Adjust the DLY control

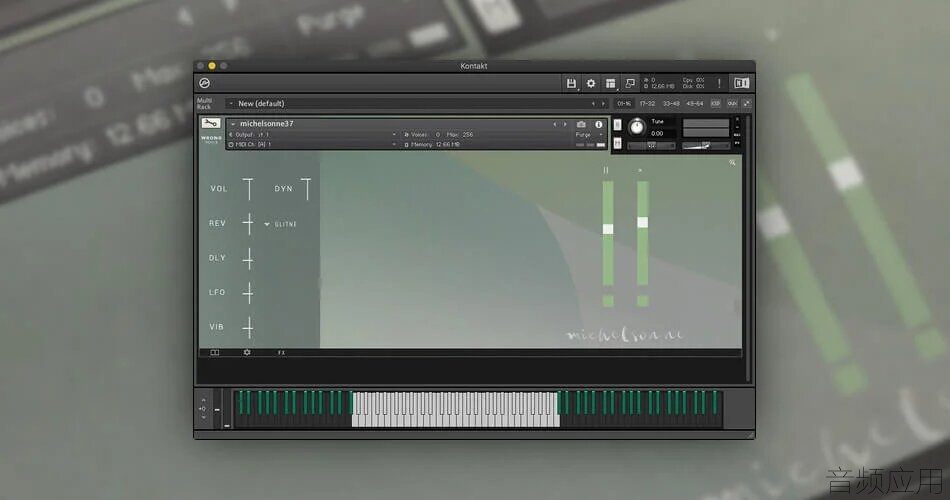[x=248, y=258]
